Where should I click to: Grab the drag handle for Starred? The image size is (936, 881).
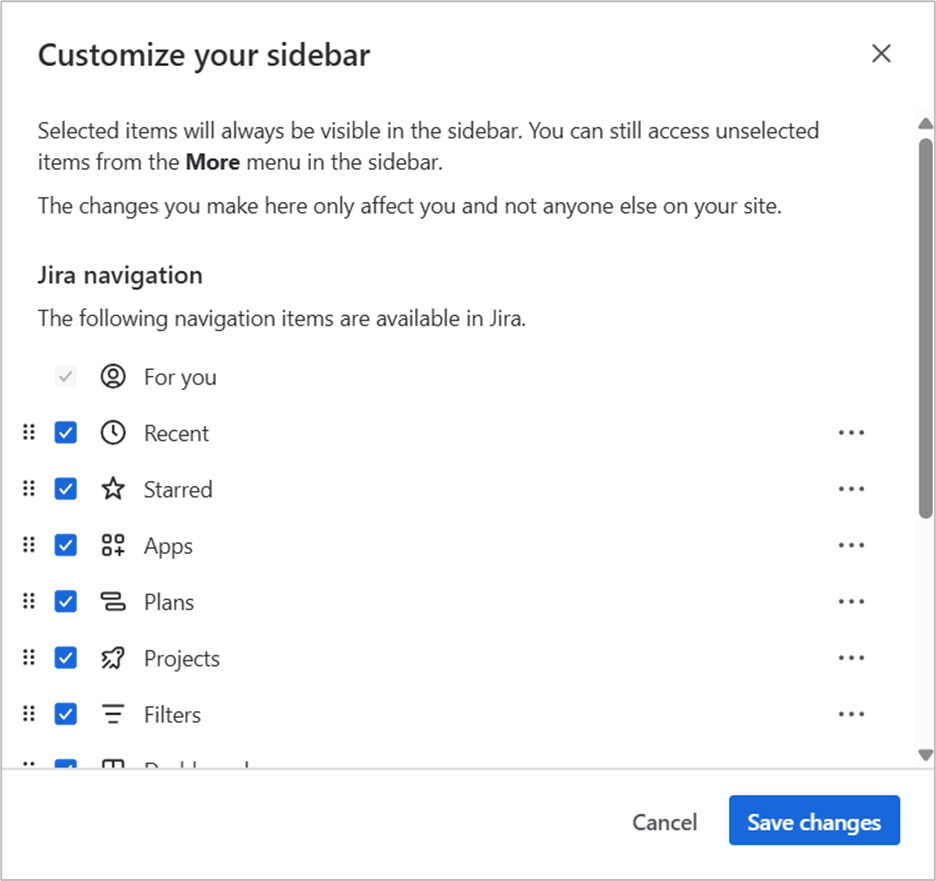pos(29,488)
